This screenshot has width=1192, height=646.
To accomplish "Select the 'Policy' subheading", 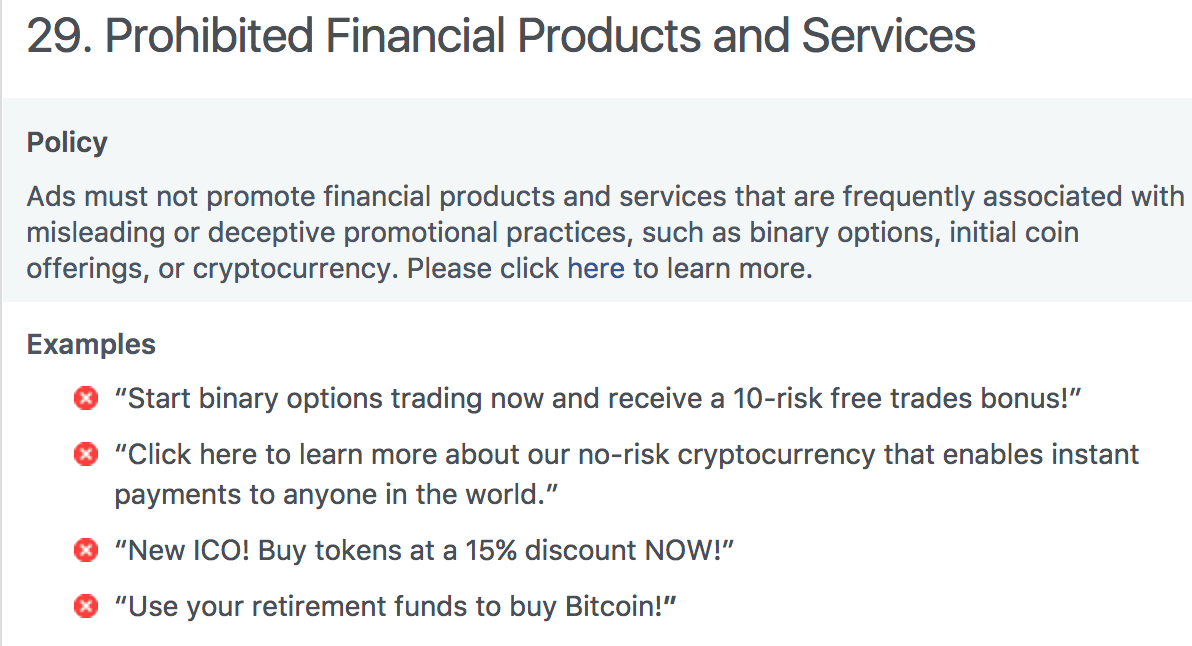I will (67, 143).
